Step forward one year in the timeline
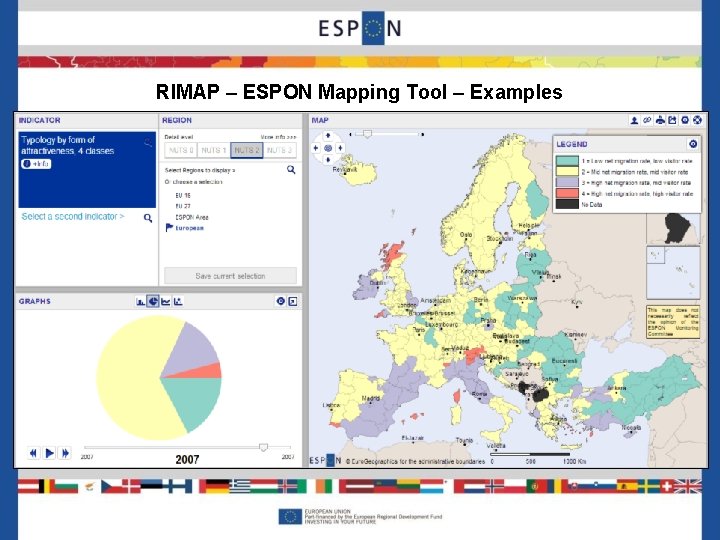Viewport: 720px width, 540px height. tap(65, 453)
